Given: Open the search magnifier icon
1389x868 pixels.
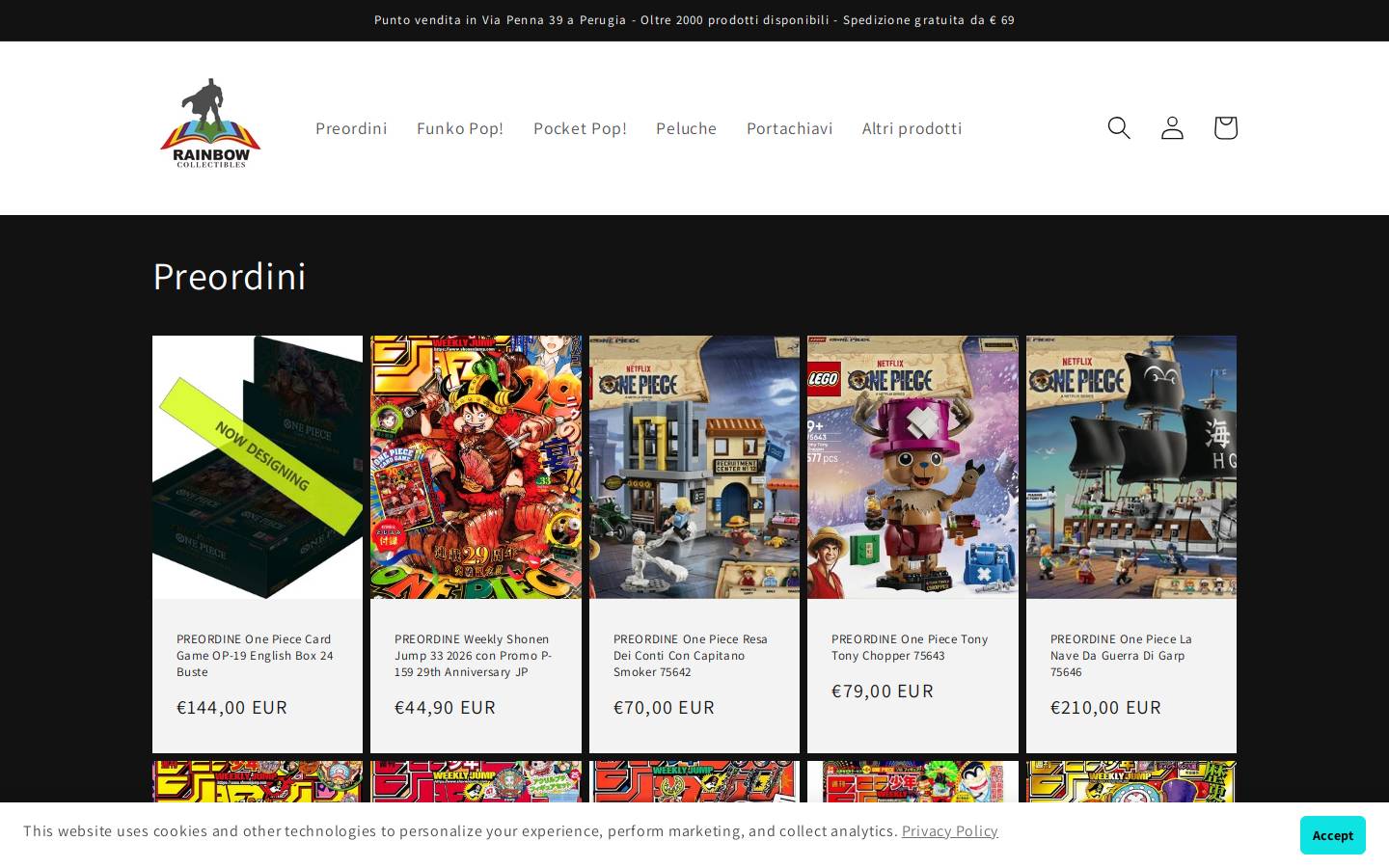Looking at the screenshot, I should (1118, 127).
